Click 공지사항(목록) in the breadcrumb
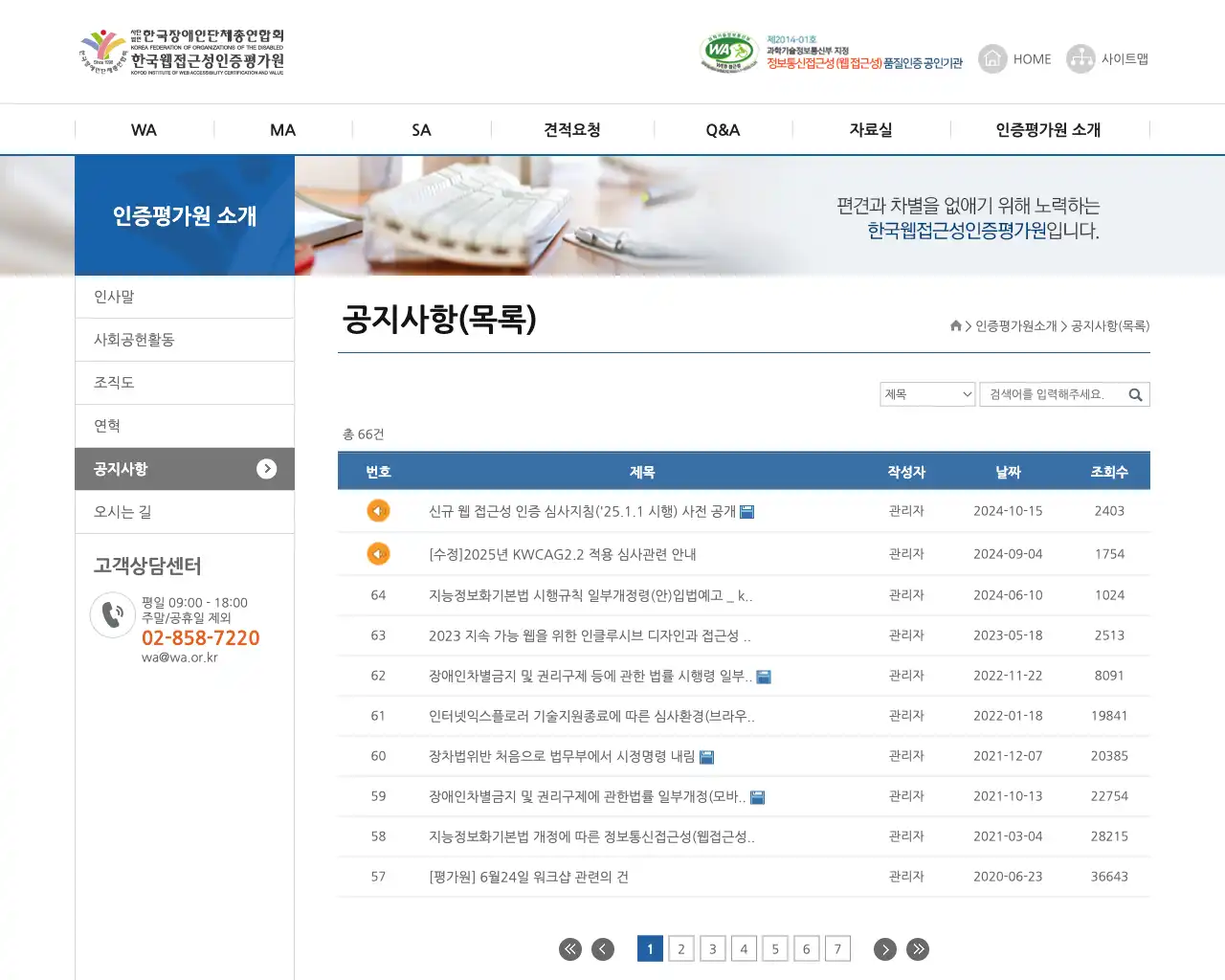This screenshot has width=1225, height=980. [x=1110, y=326]
